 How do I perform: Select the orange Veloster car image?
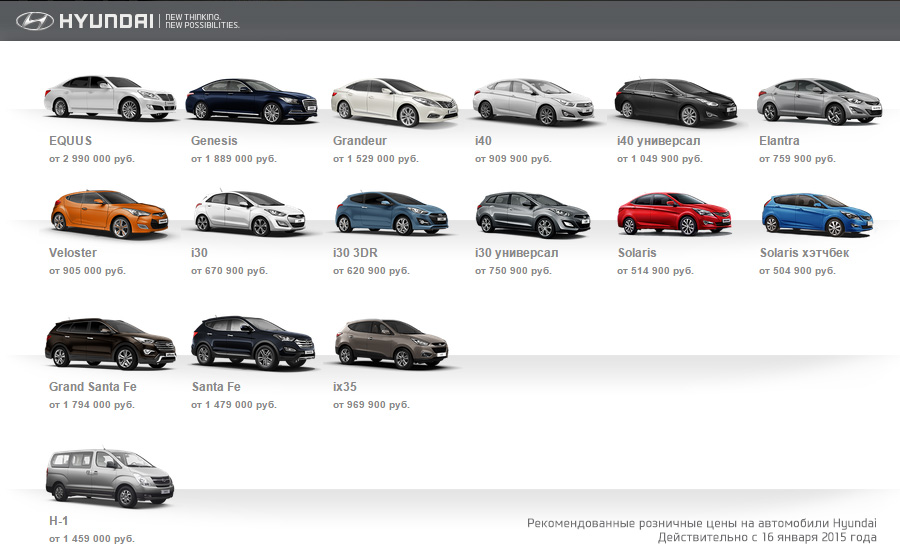click(x=110, y=212)
